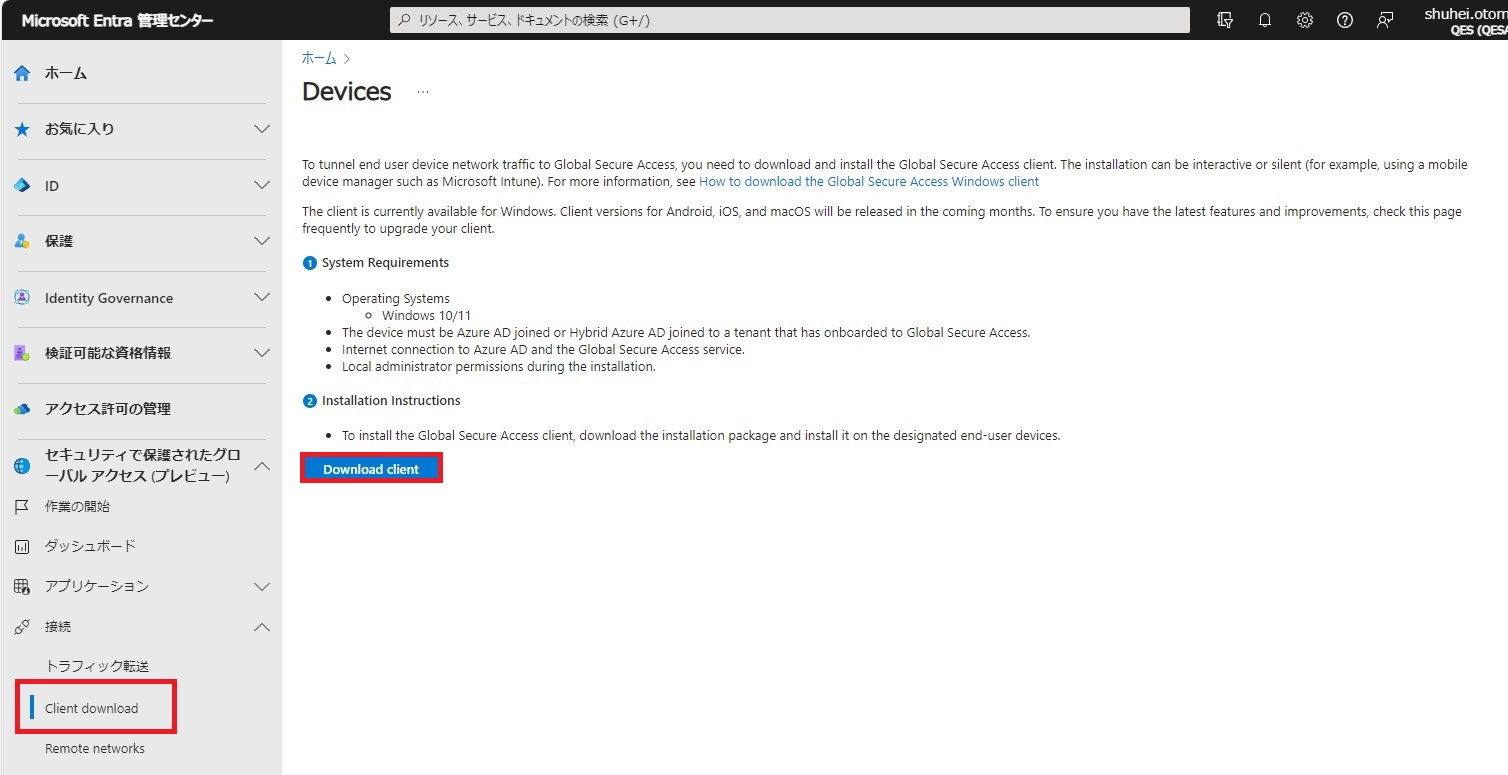Click the Favorites star icon

(x=22, y=129)
